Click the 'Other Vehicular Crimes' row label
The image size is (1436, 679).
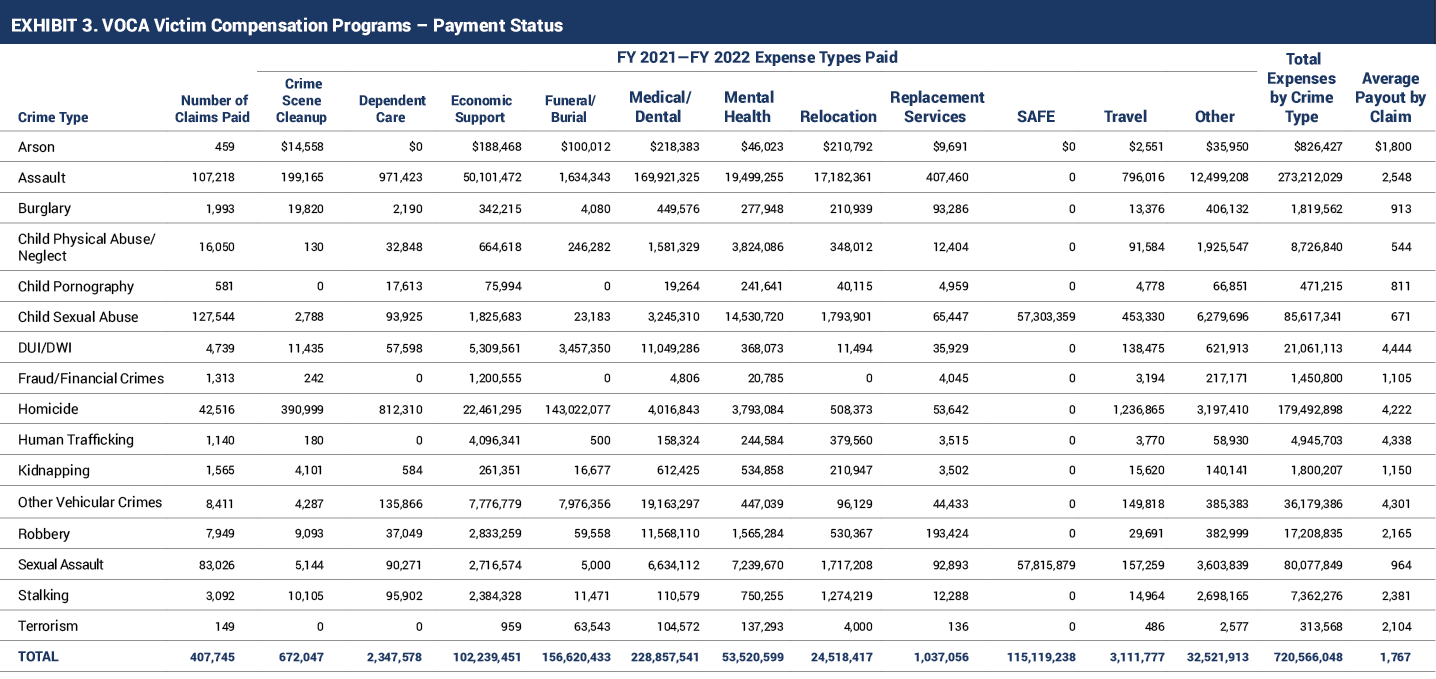pos(90,502)
